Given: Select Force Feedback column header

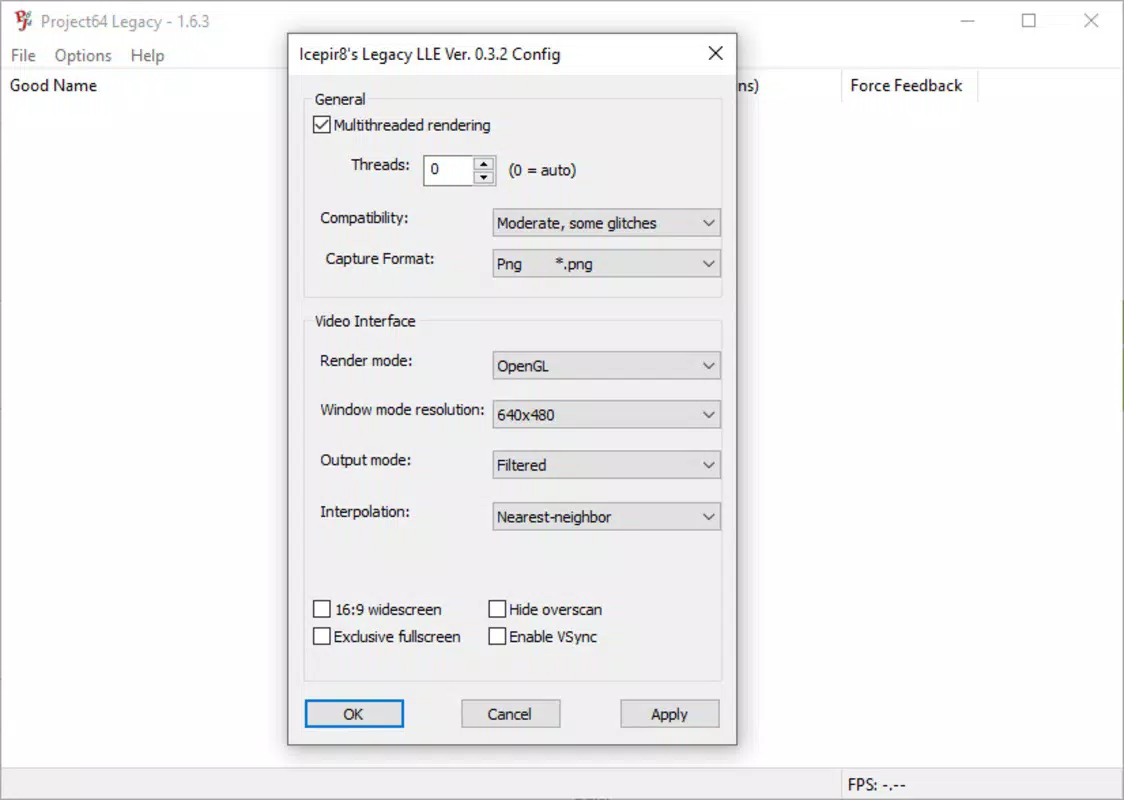Looking at the screenshot, I should tap(906, 85).
